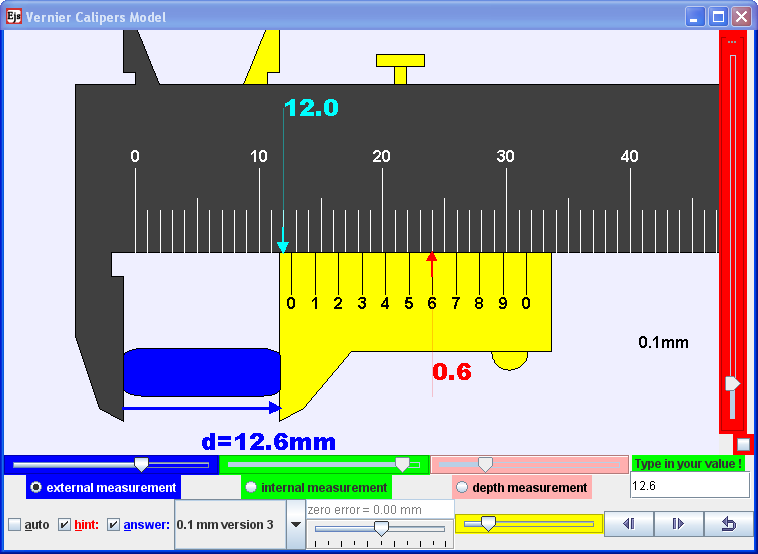Click the blue external measurement slider thumb

141,465
